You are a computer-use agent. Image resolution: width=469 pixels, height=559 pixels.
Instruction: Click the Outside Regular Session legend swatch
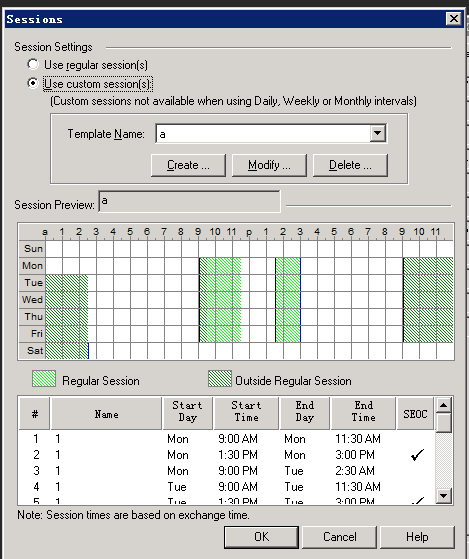pos(220,379)
